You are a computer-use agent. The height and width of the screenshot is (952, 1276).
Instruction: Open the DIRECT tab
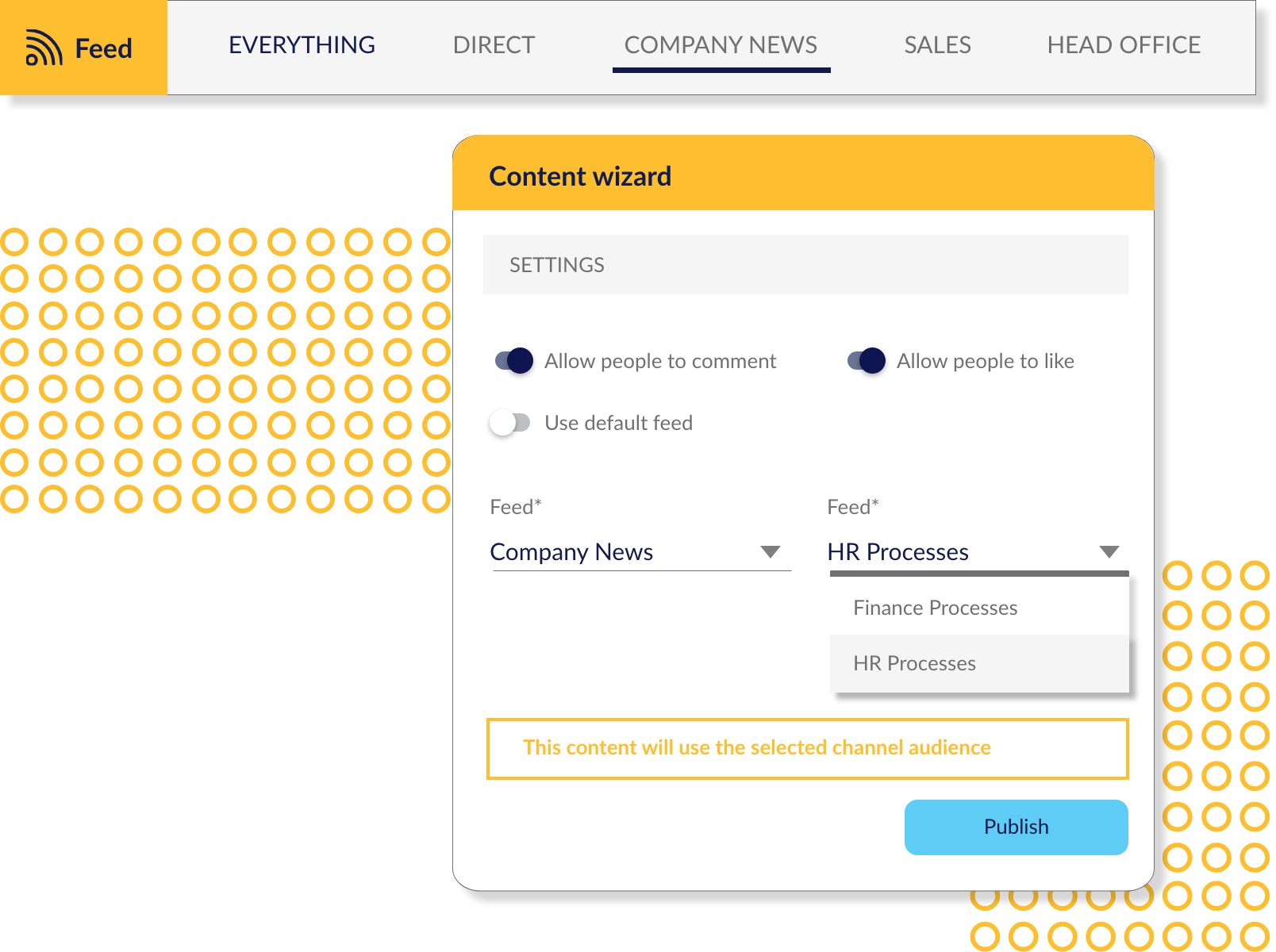coord(494,45)
